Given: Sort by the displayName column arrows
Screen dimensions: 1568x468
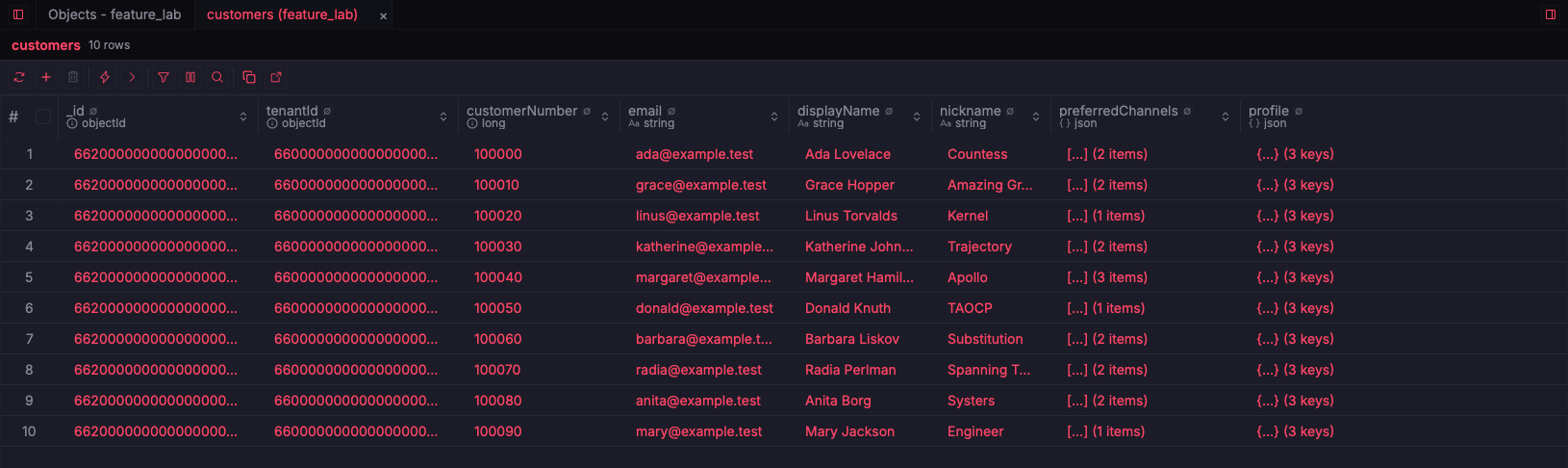Looking at the screenshot, I should point(917,117).
